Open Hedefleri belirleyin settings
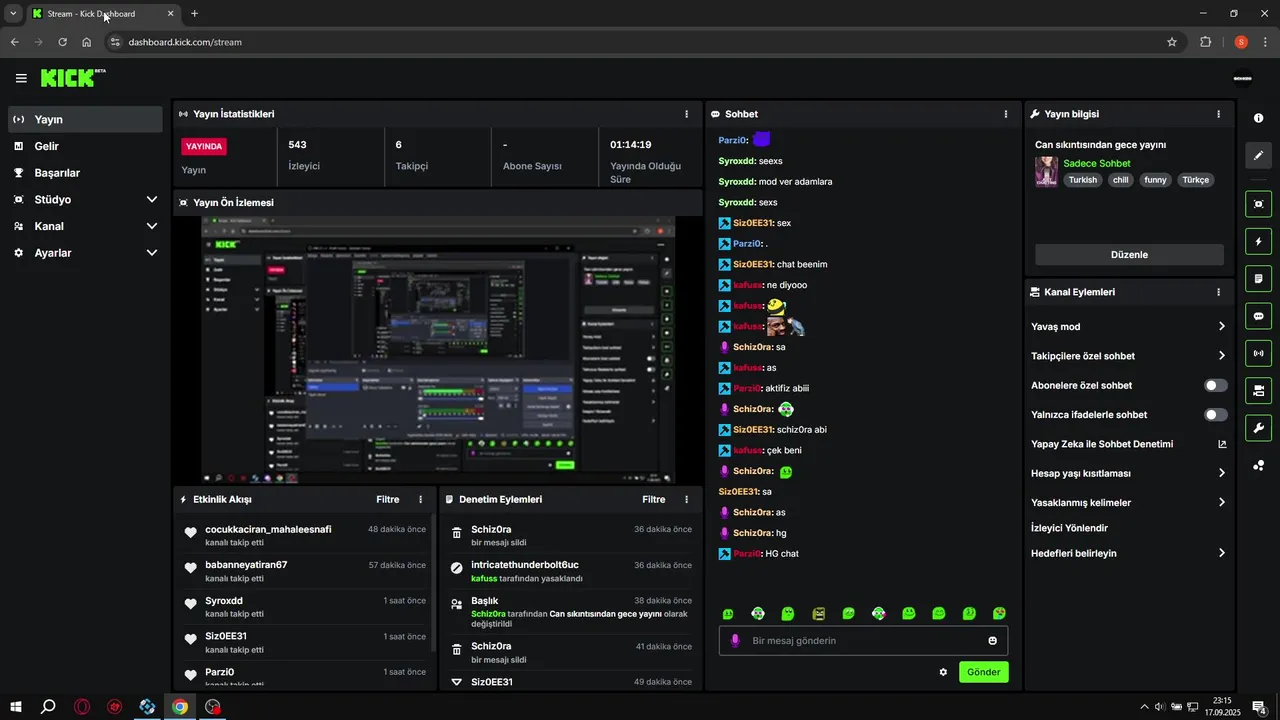This screenshot has height=720, width=1280. [x=1128, y=553]
